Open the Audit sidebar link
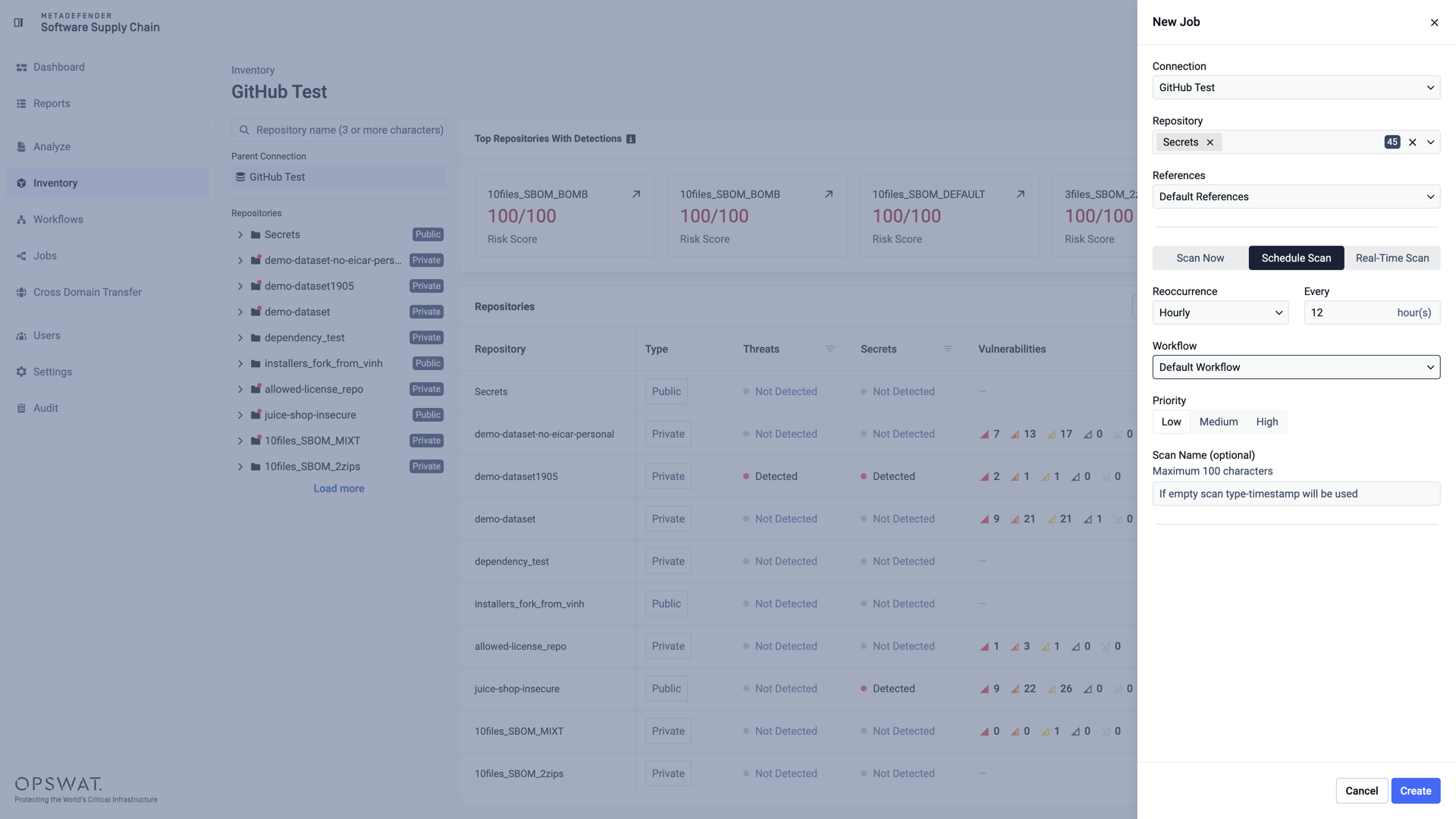 pyautogui.click(x=108, y=409)
